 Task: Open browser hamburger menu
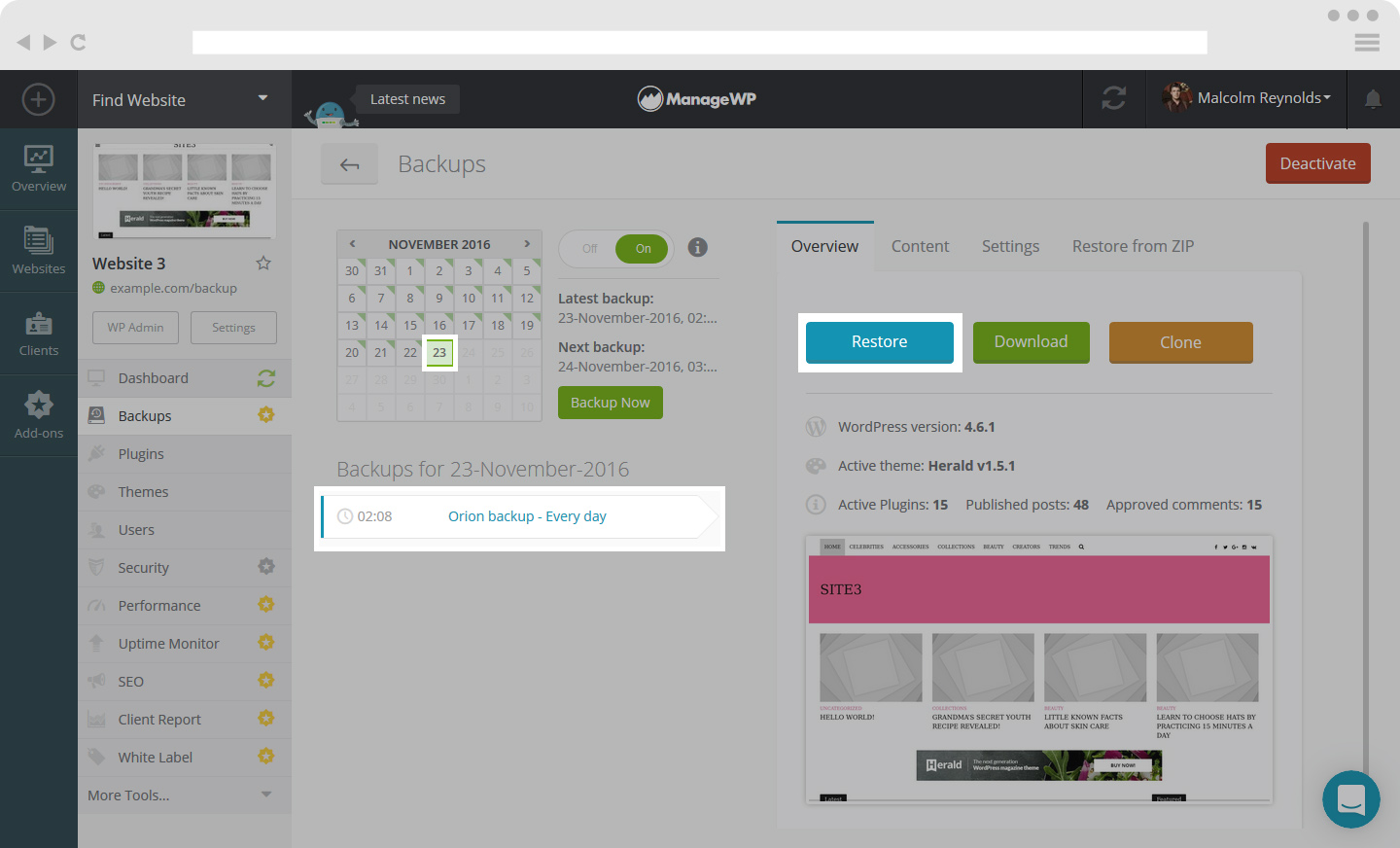click(x=1367, y=42)
